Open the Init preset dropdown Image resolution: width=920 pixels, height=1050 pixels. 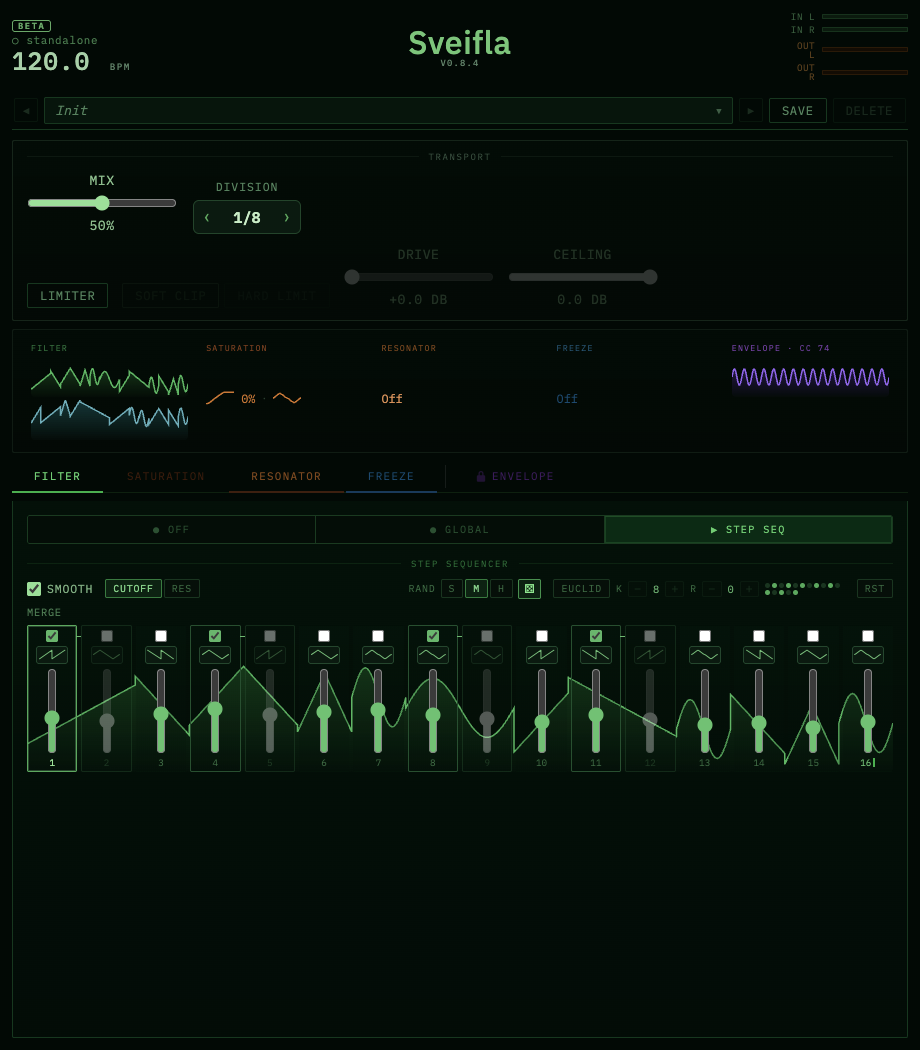point(388,110)
